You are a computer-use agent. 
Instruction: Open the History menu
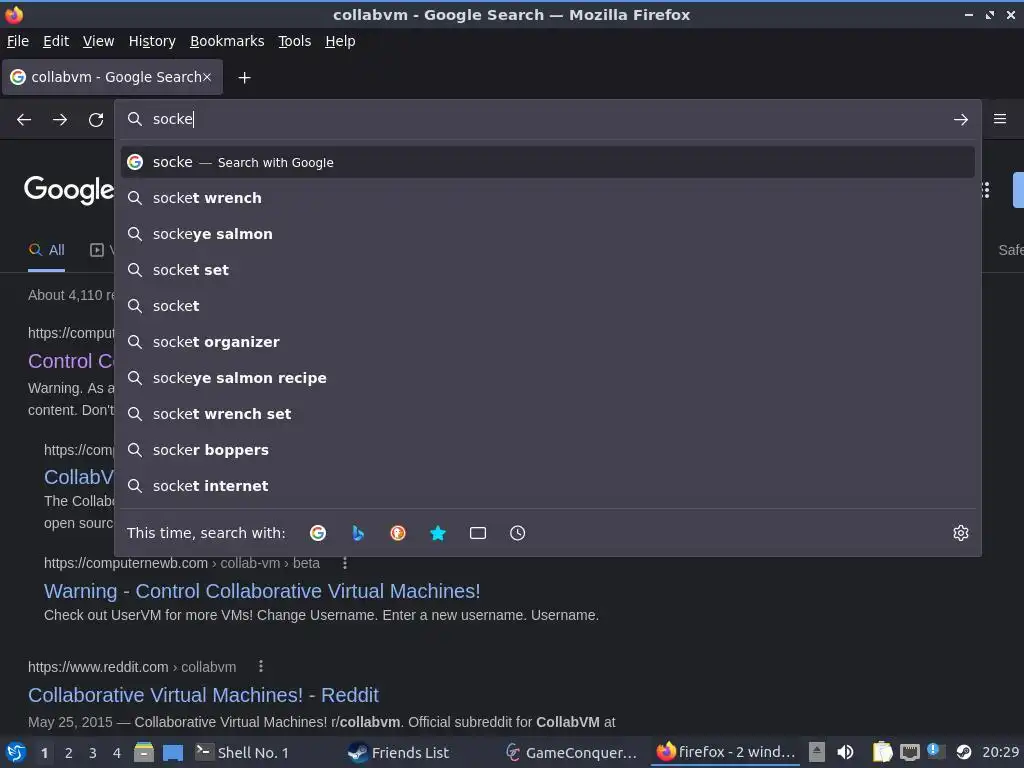point(152,41)
